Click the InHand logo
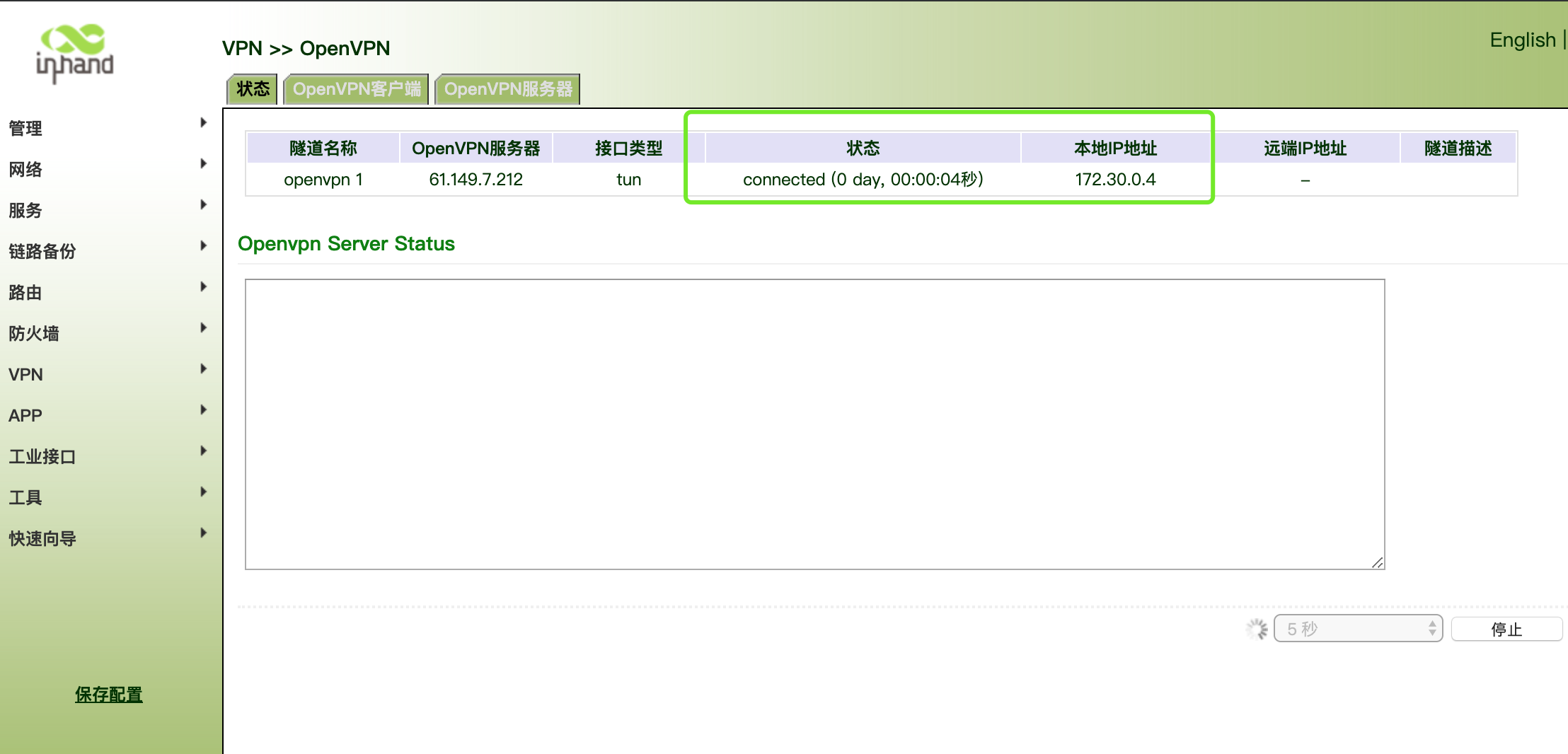1568x754 pixels. [x=74, y=54]
